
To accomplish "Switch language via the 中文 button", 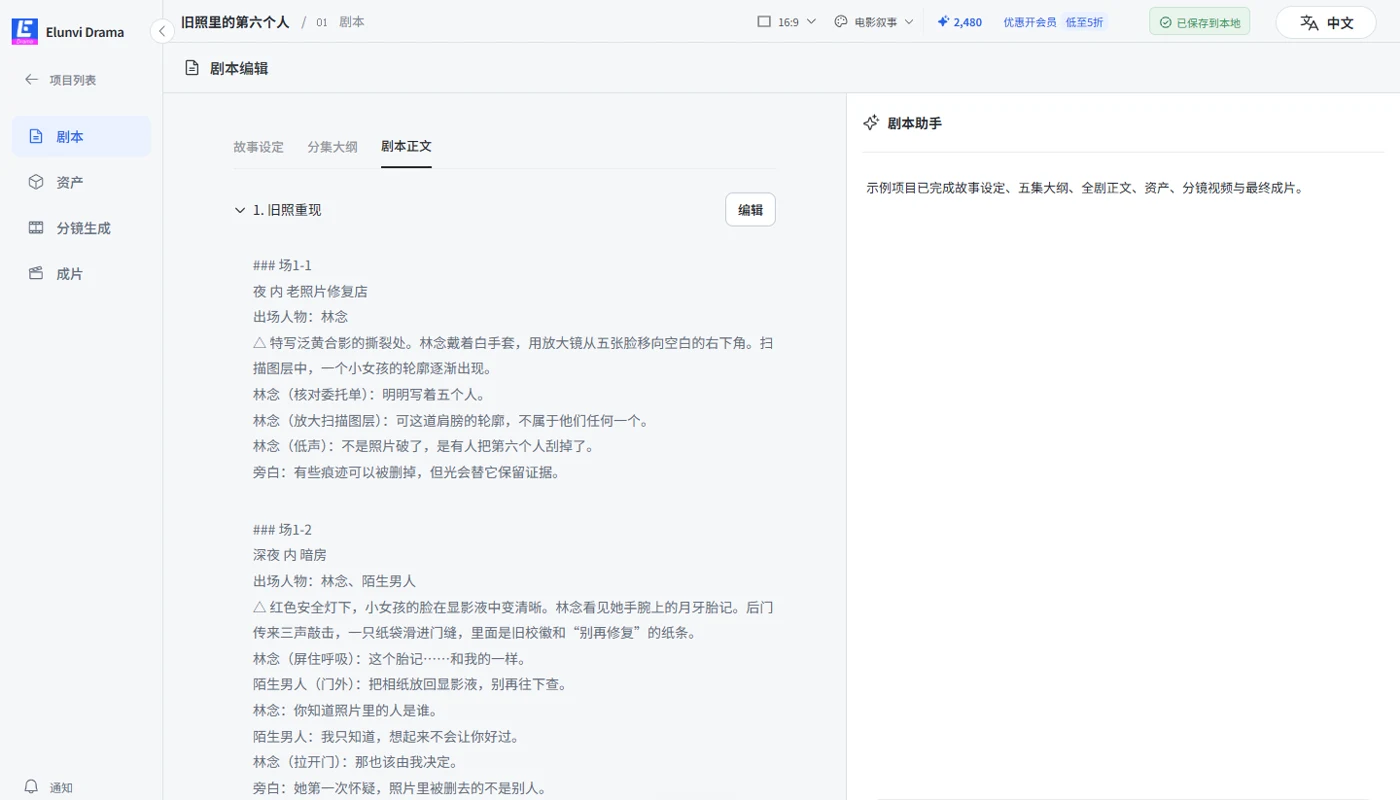I will 1326,22.
